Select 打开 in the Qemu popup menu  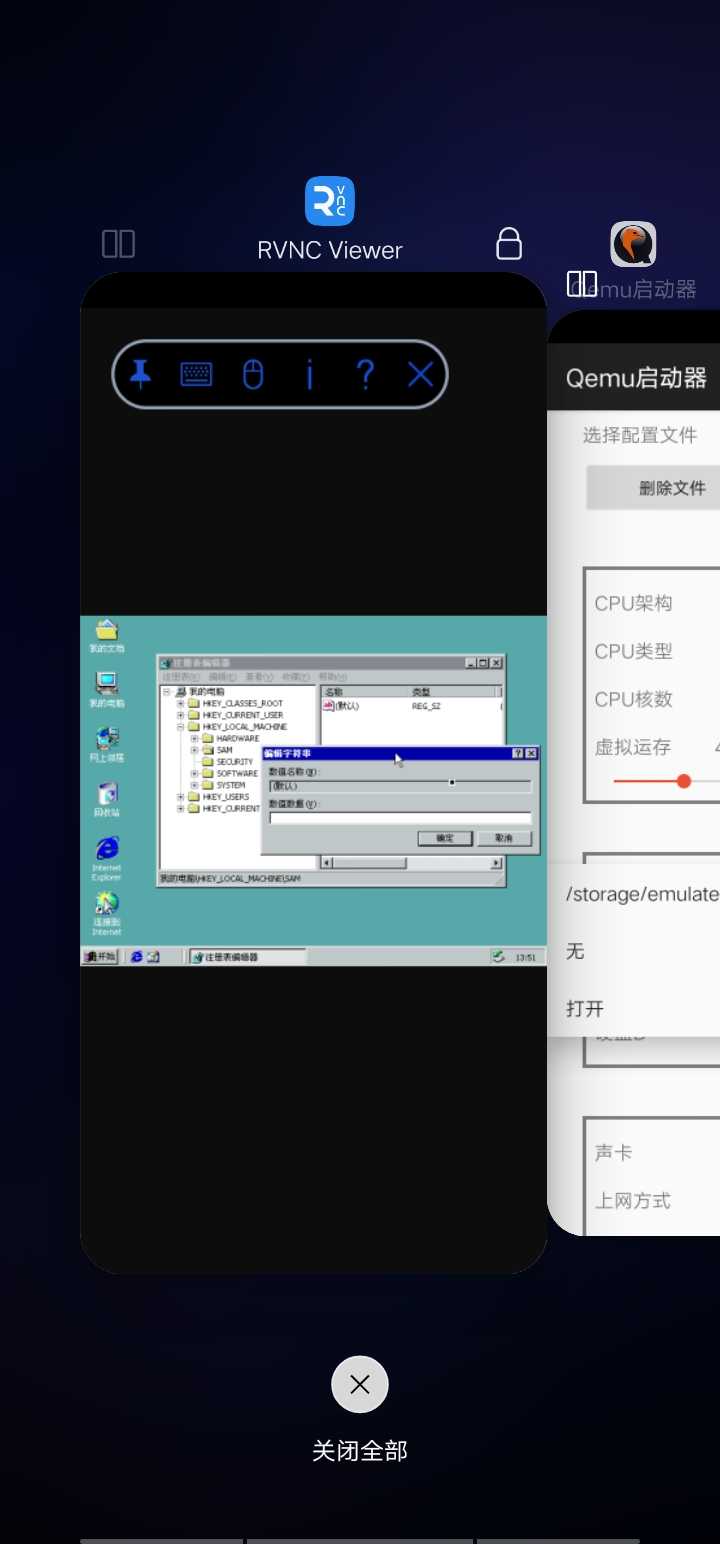point(586,1008)
